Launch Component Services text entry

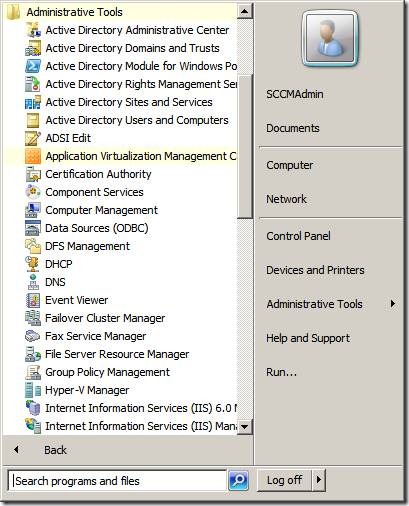click(94, 192)
